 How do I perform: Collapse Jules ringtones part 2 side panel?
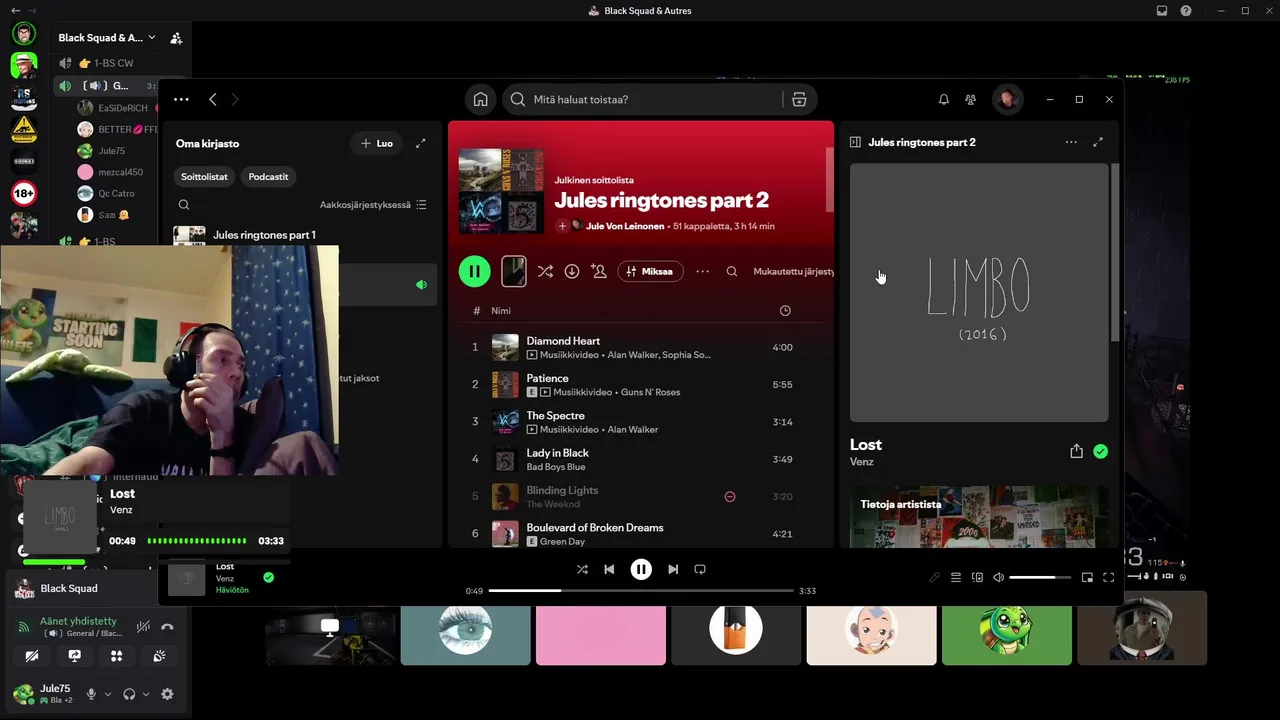tap(855, 142)
